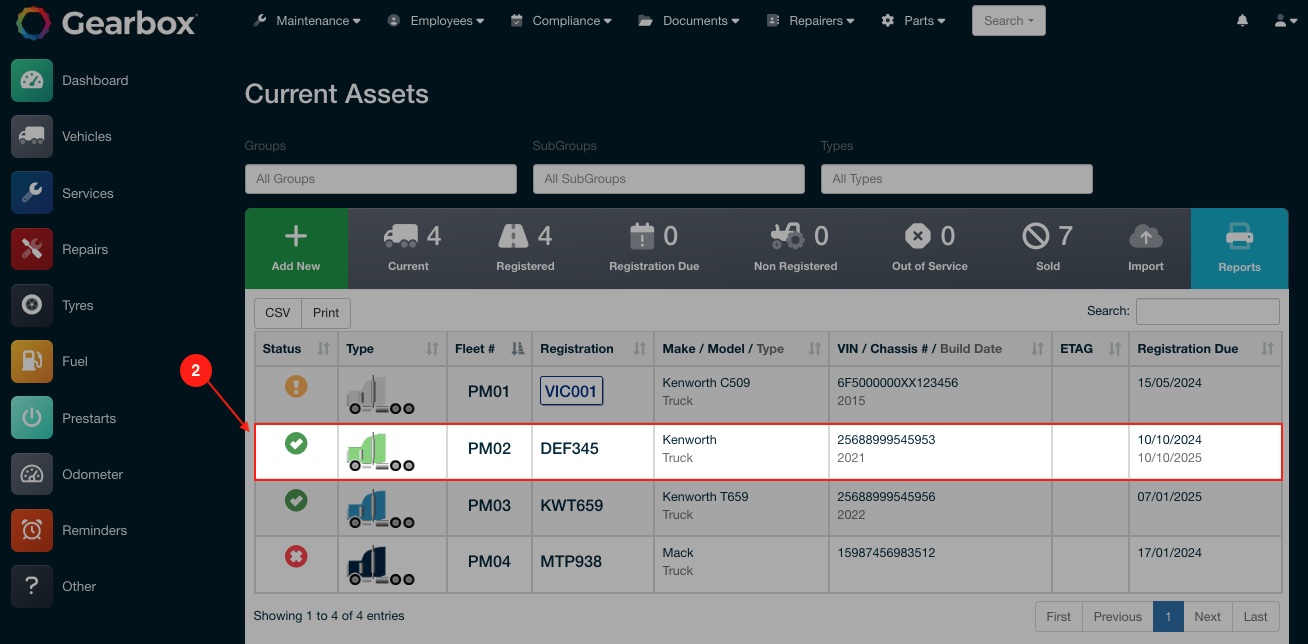
Task: Filter by Registration Due tile
Action: [x=654, y=248]
